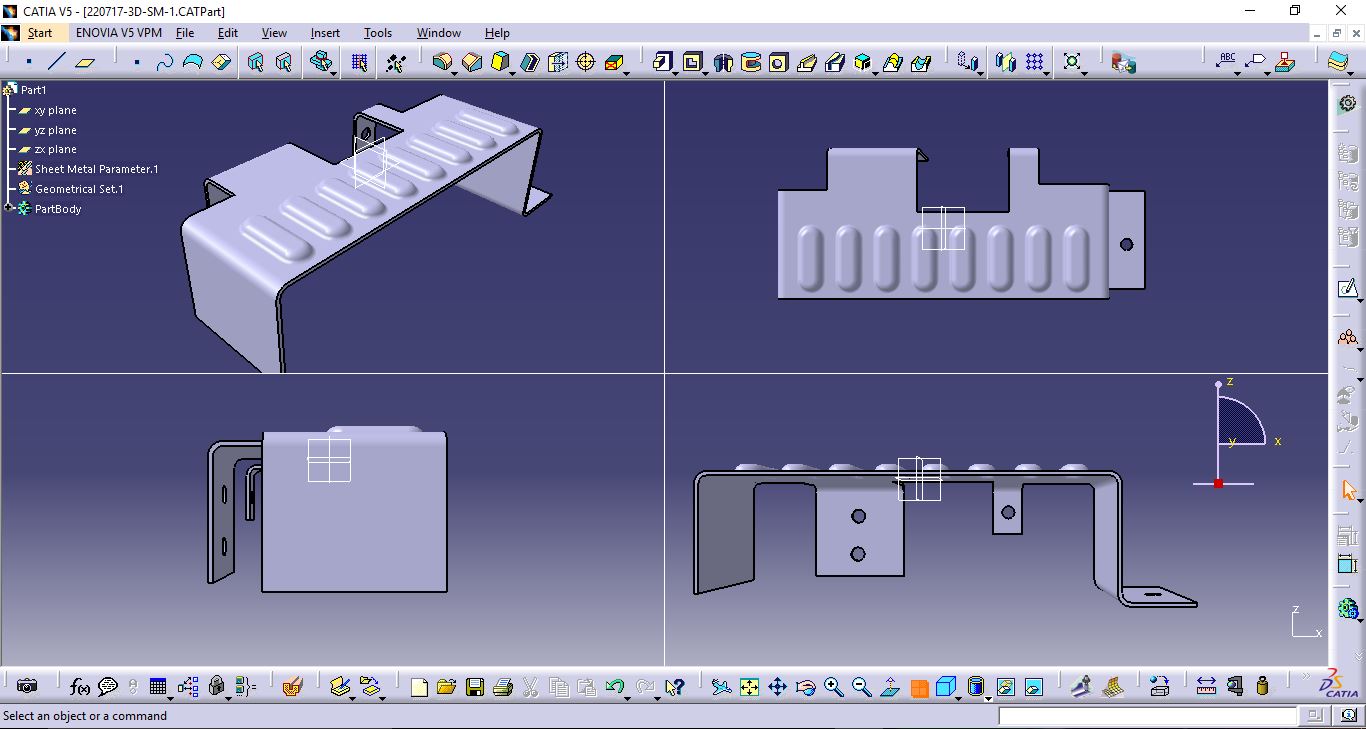Select the Point tool in the top toolbar
The width and height of the screenshot is (1366, 729).
tap(29, 62)
